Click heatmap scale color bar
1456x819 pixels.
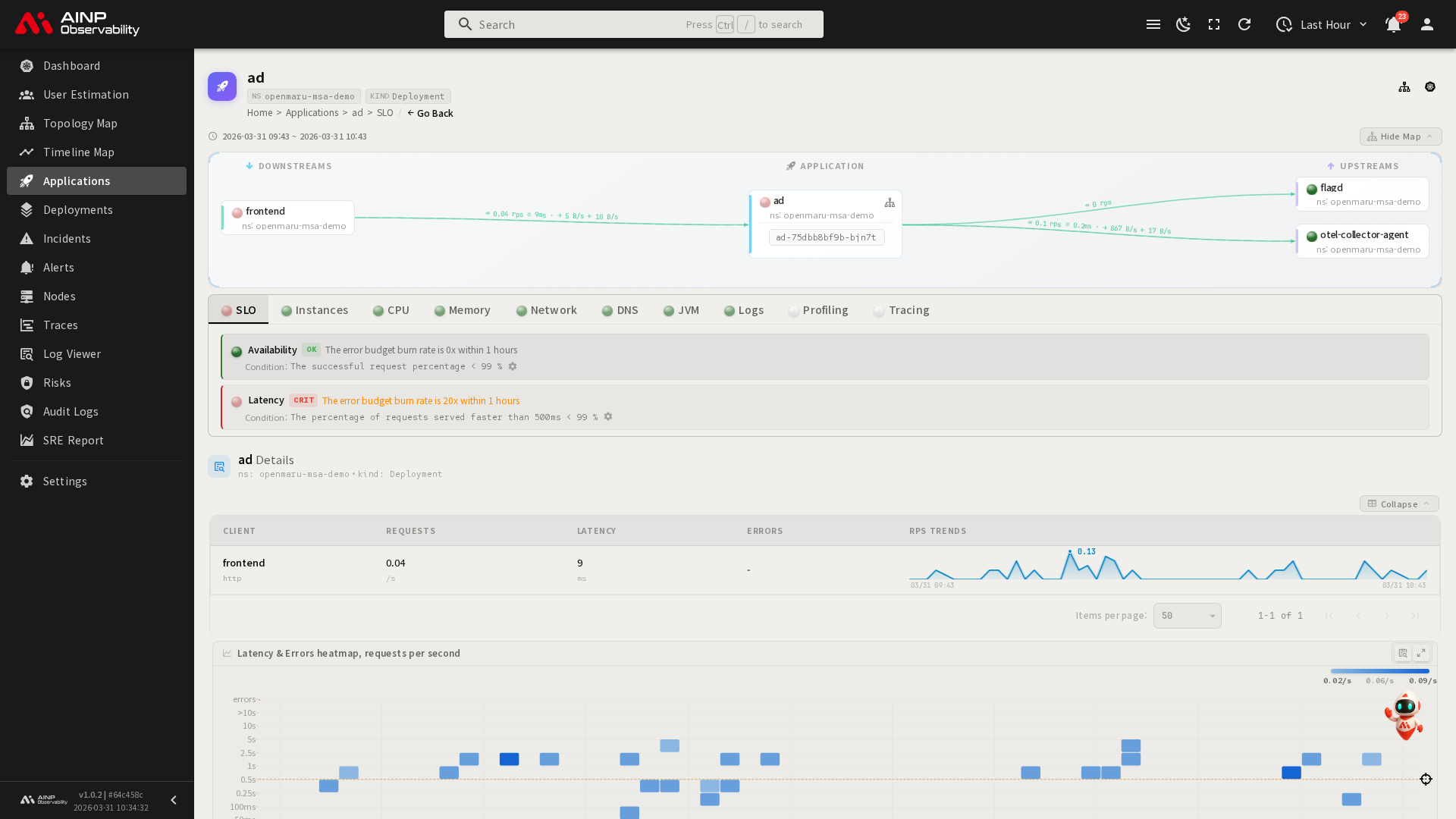(x=1379, y=671)
